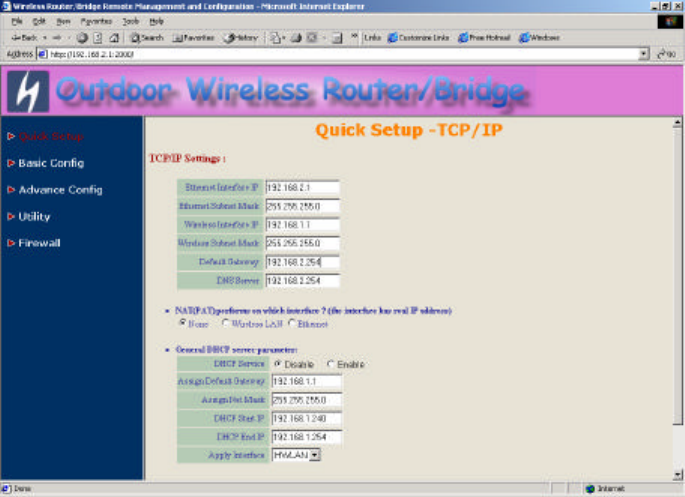Open the History toolbar button
685x497 pixels.
pyautogui.click(x=241, y=38)
